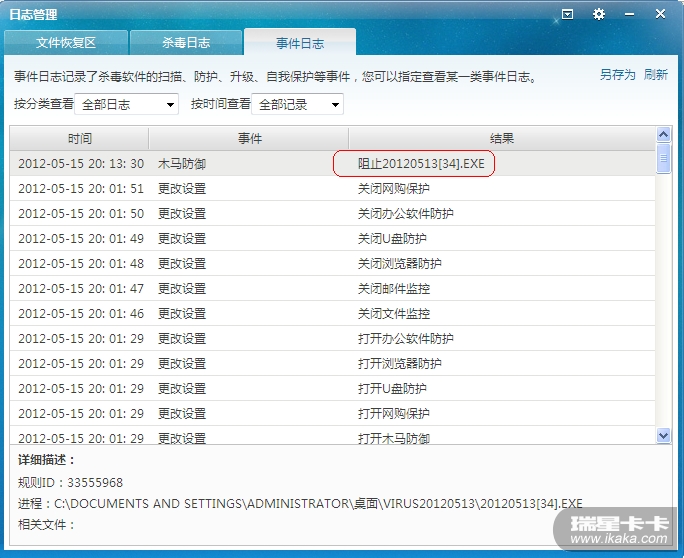This screenshot has width=684, height=558.
Task: Select the row with 关闭办公软件防护
Action: coord(332,213)
